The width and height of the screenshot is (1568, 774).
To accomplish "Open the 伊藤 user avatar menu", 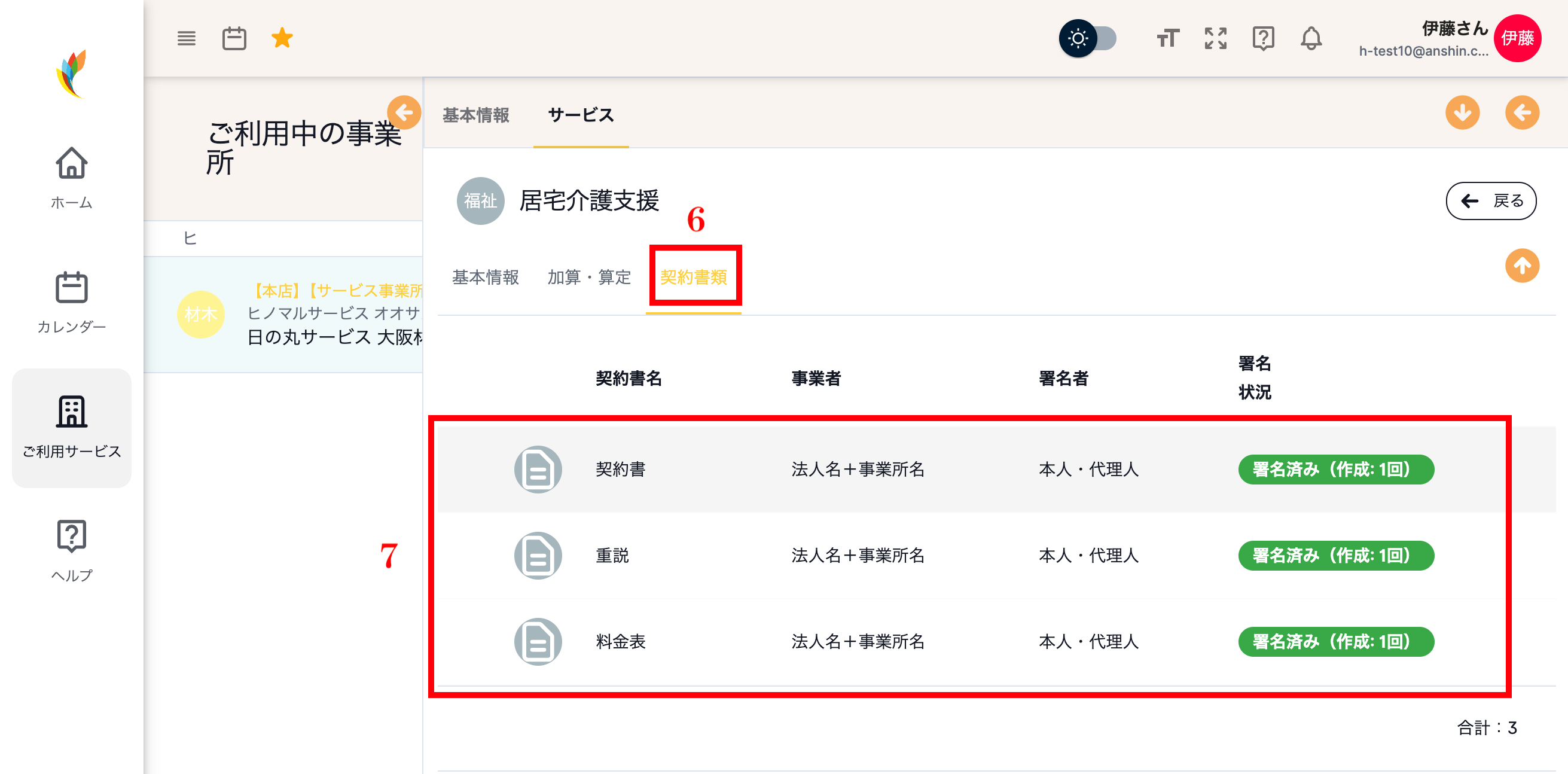I will tap(1517, 38).
